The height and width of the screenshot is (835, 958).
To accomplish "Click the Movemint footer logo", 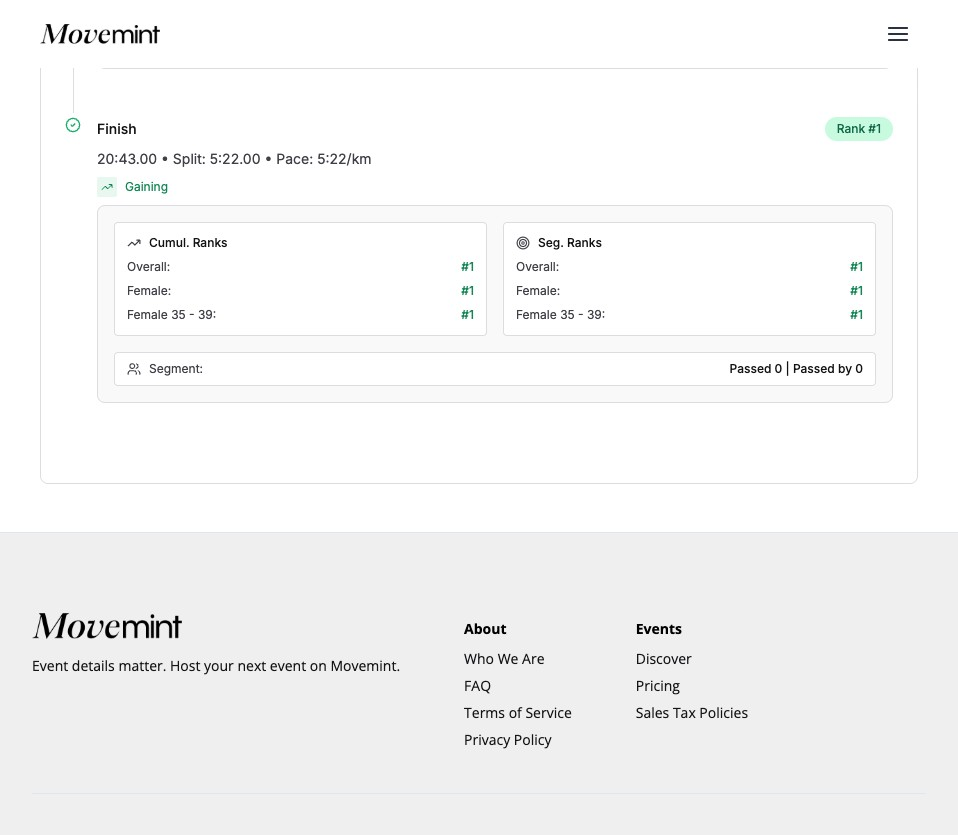I will (x=107, y=626).
